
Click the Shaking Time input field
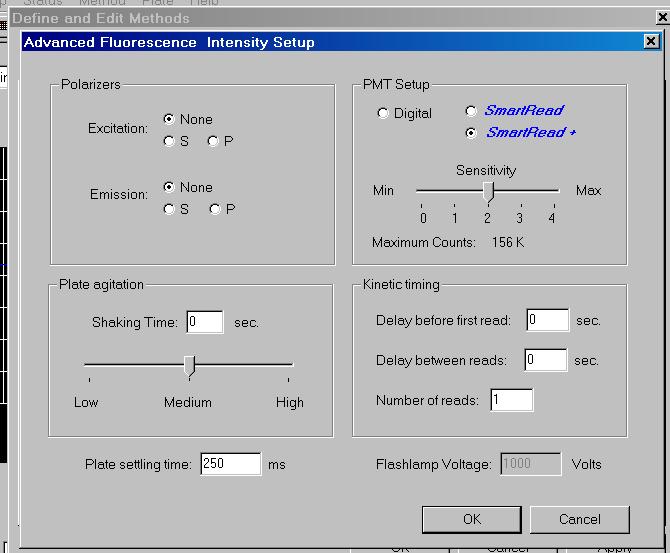tap(205, 322)
